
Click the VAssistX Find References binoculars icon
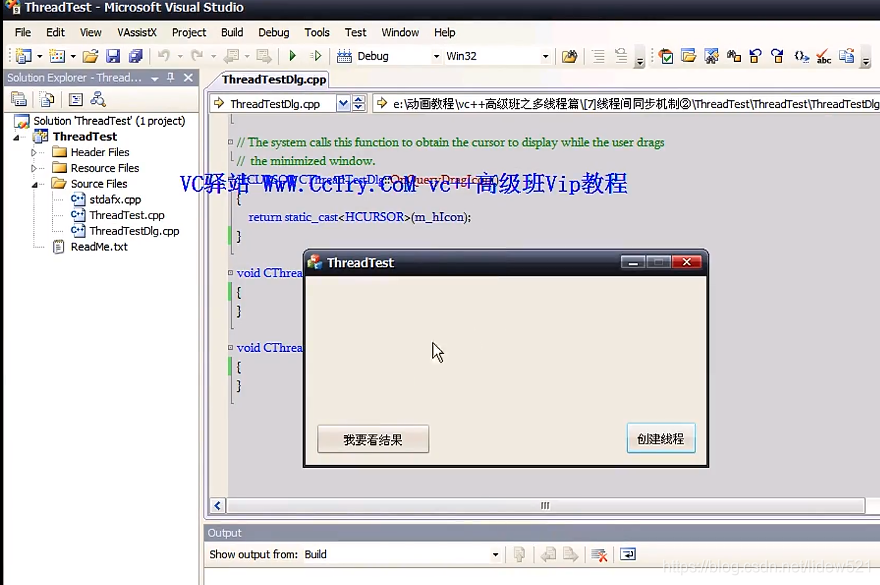[x=734, y=56]
